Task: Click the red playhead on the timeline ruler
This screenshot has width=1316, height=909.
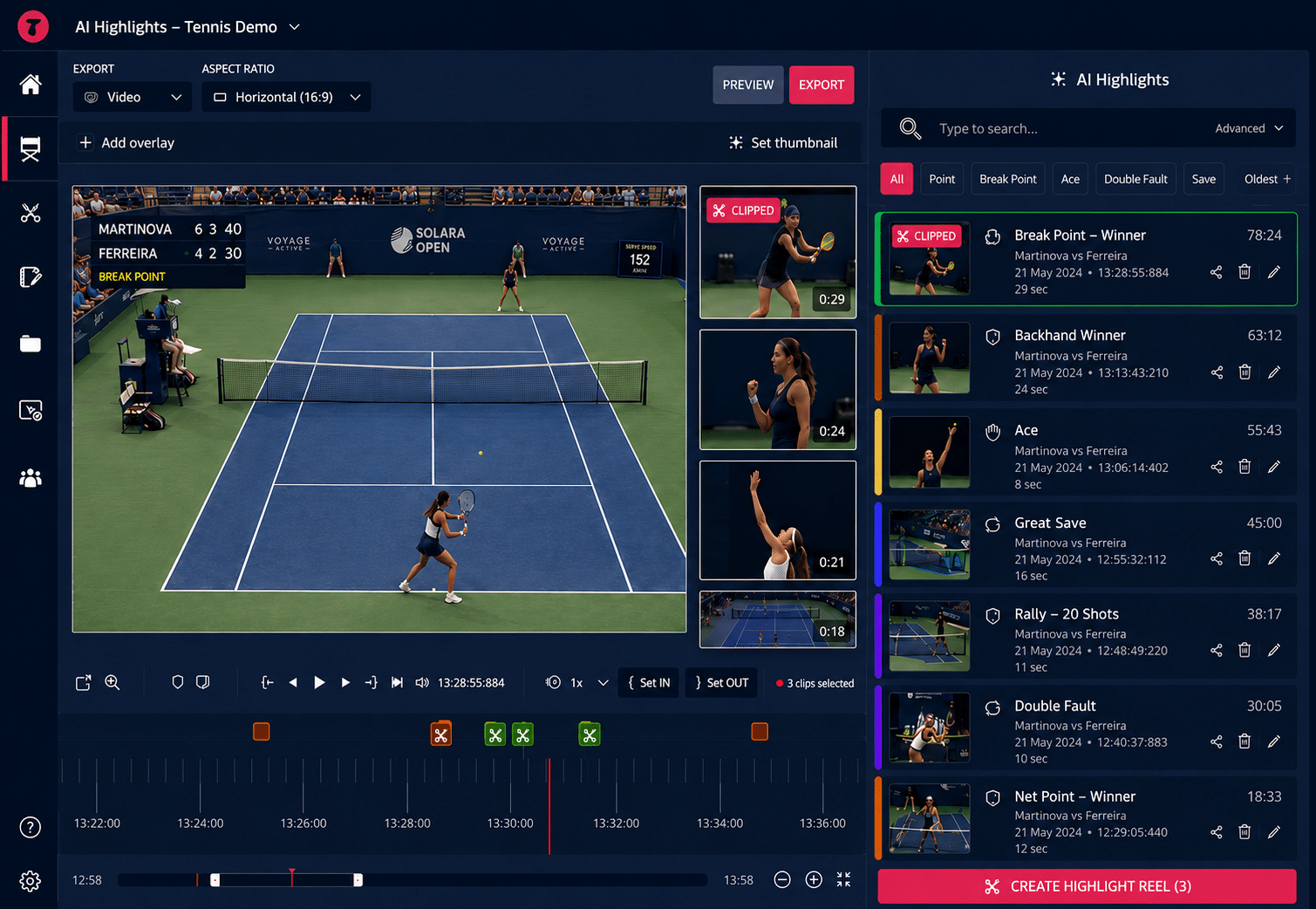Action: tap(549, 805)
